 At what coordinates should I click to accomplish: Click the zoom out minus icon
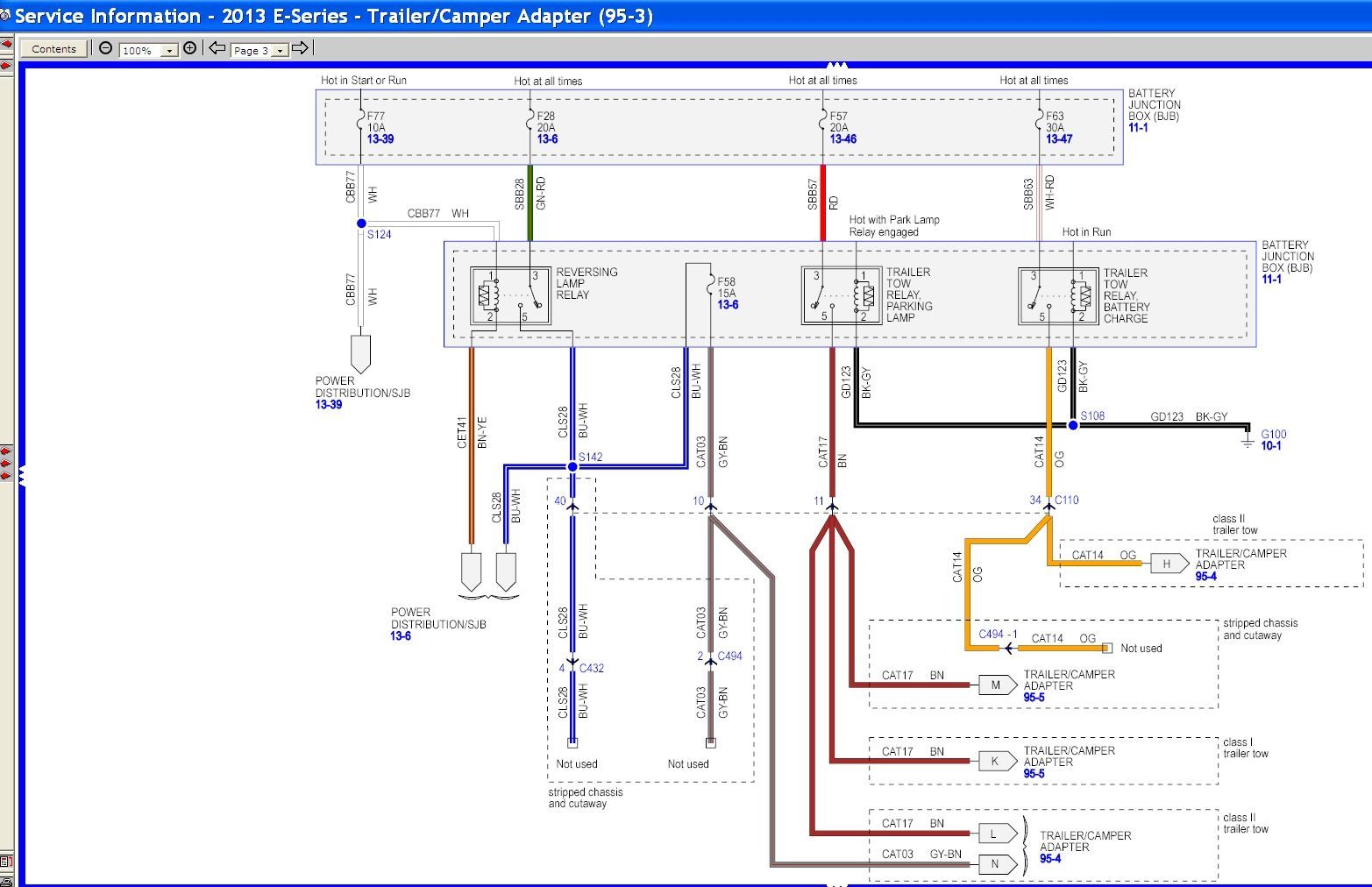point(105,48)
